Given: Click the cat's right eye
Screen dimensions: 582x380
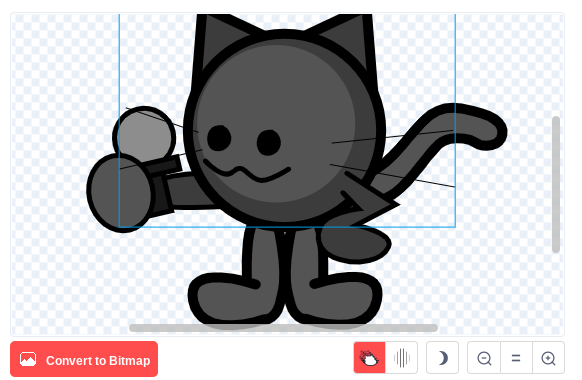Looking at the screenshot, I should coord(269,142).
